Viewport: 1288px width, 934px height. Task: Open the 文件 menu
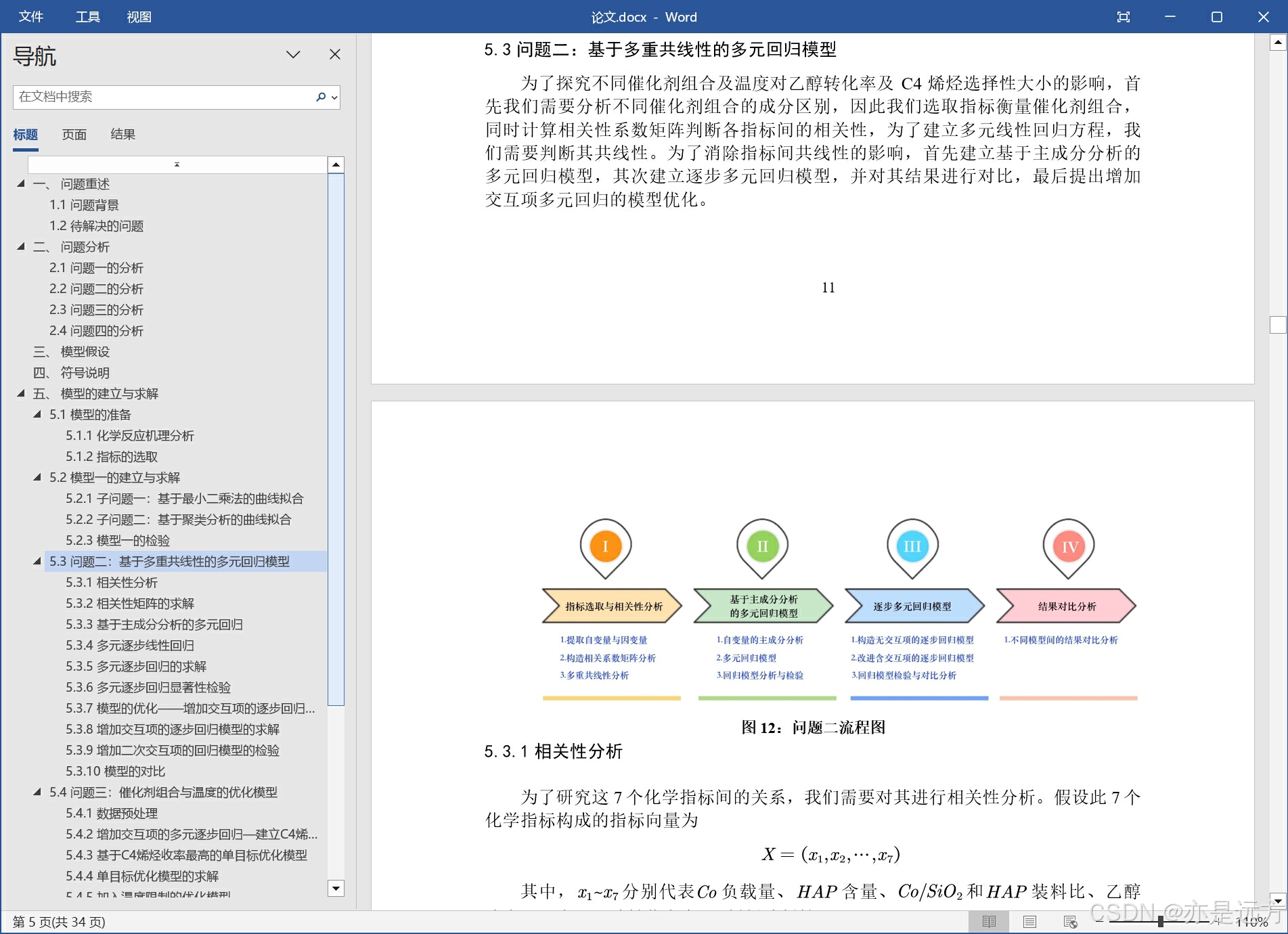click(x=31, y=17)
